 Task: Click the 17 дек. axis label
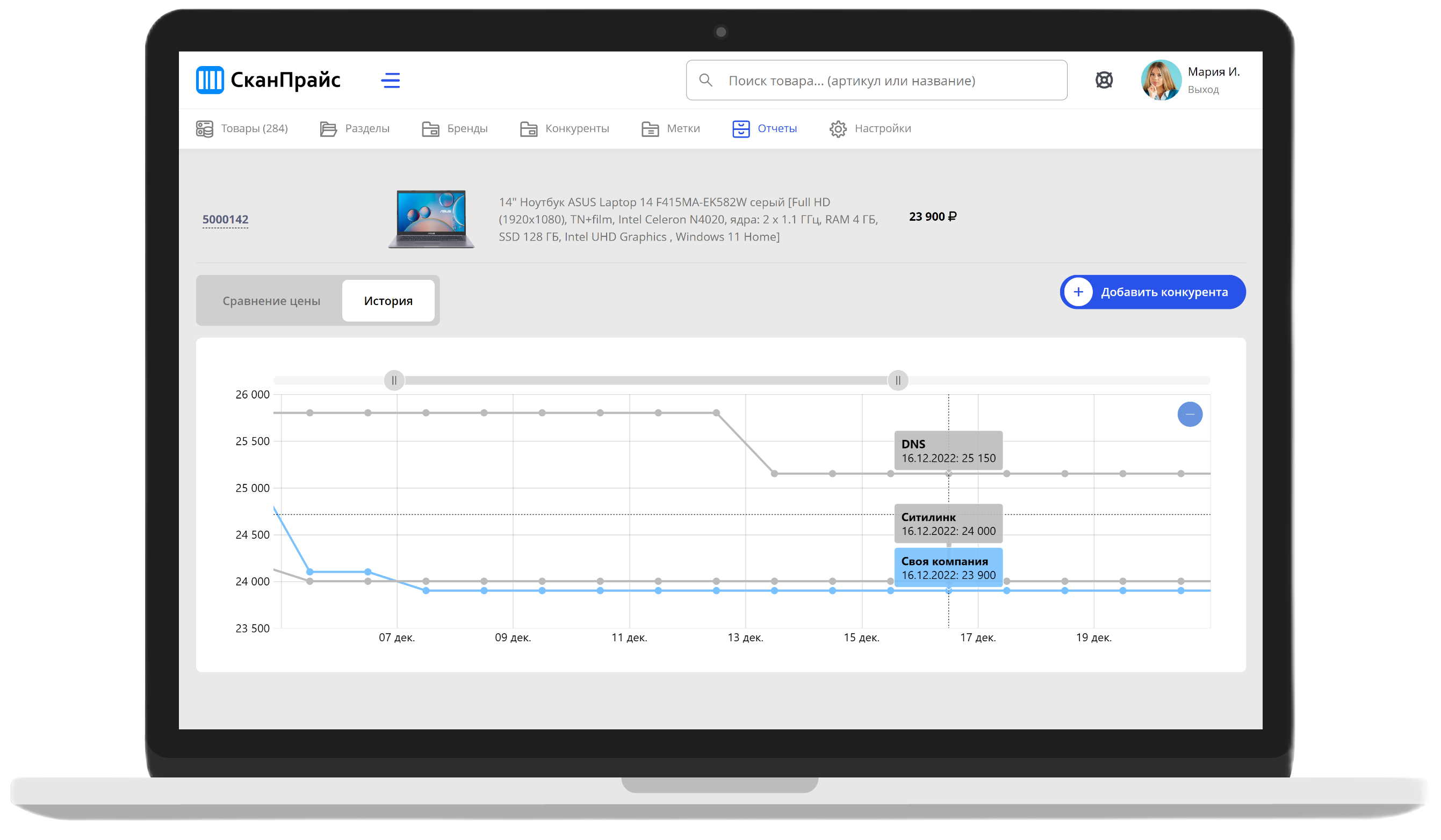point(978,638)
